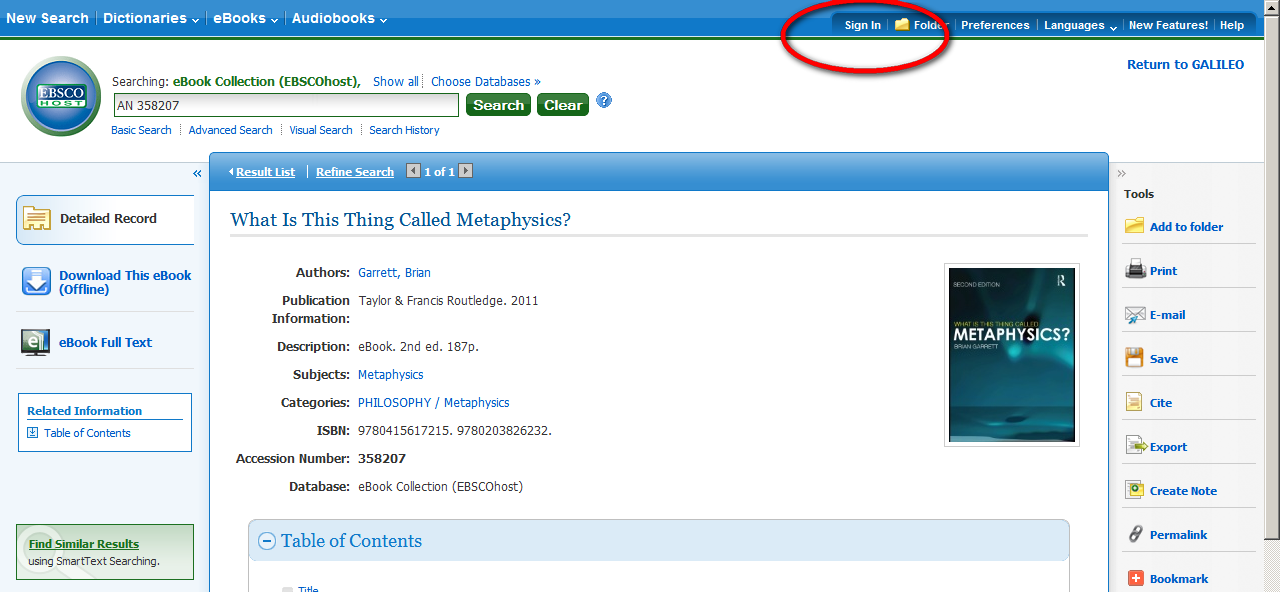Click the Save text link
Viewport: 1280px width, 592px height.
coord(1164,359)
